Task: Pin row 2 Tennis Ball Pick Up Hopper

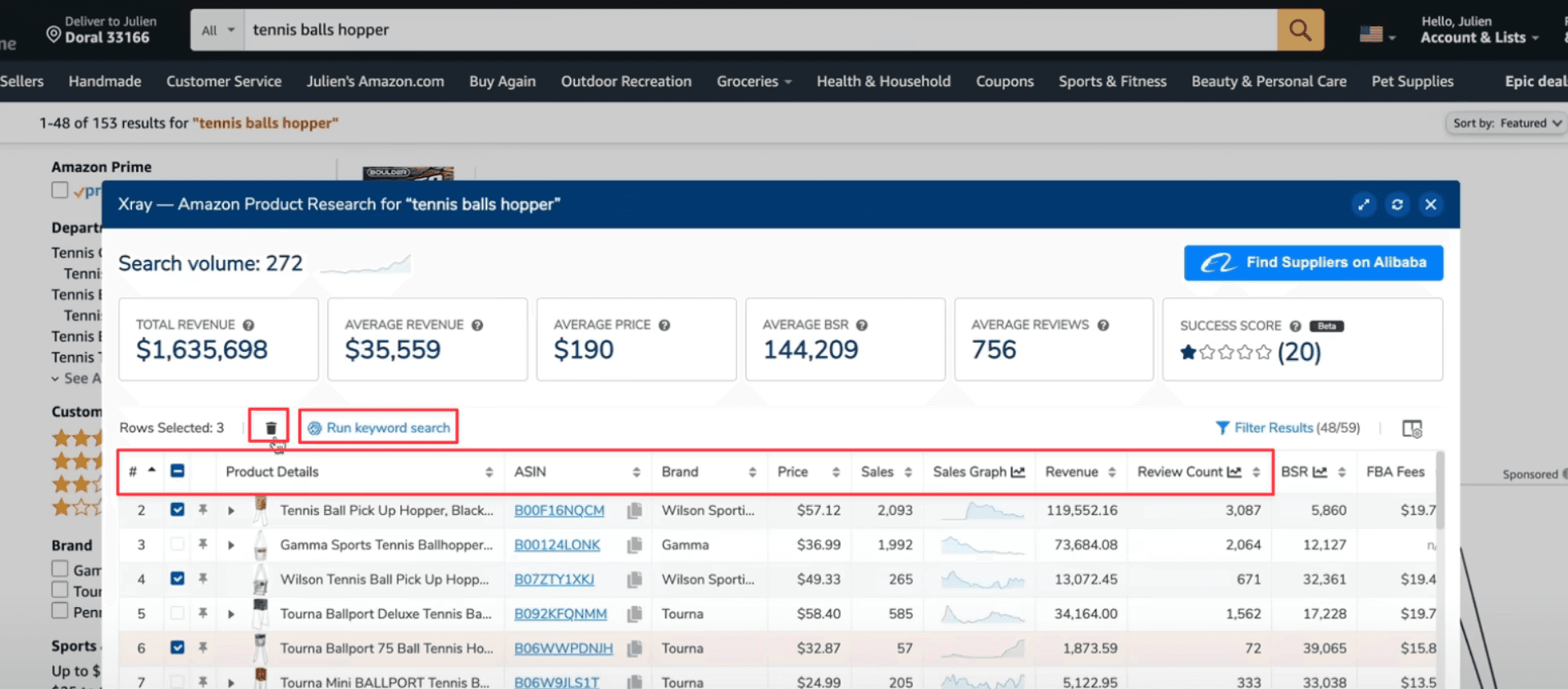Action: 203,510
